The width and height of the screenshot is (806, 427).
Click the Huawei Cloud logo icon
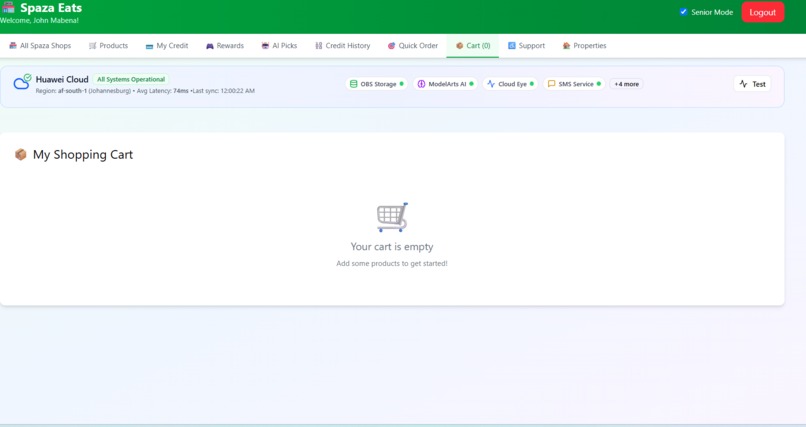click(22, 82)
